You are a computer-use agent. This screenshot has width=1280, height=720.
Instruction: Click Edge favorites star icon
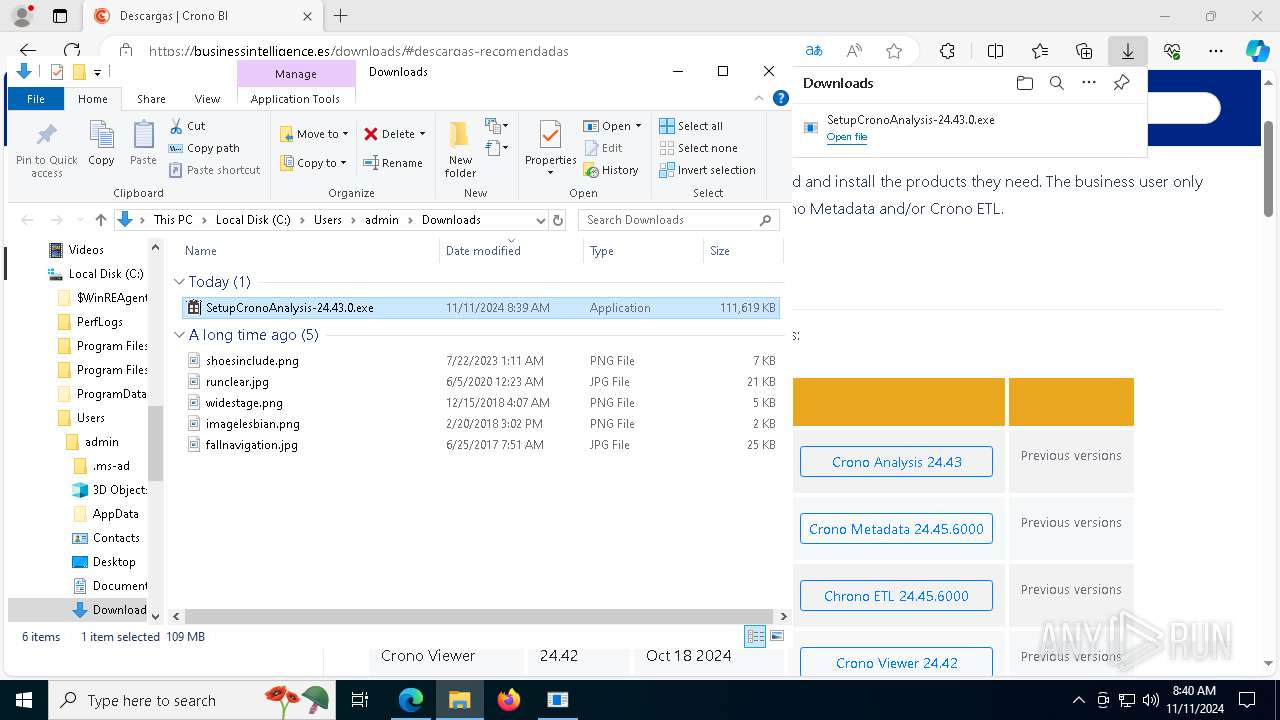(x=894, y=51)
